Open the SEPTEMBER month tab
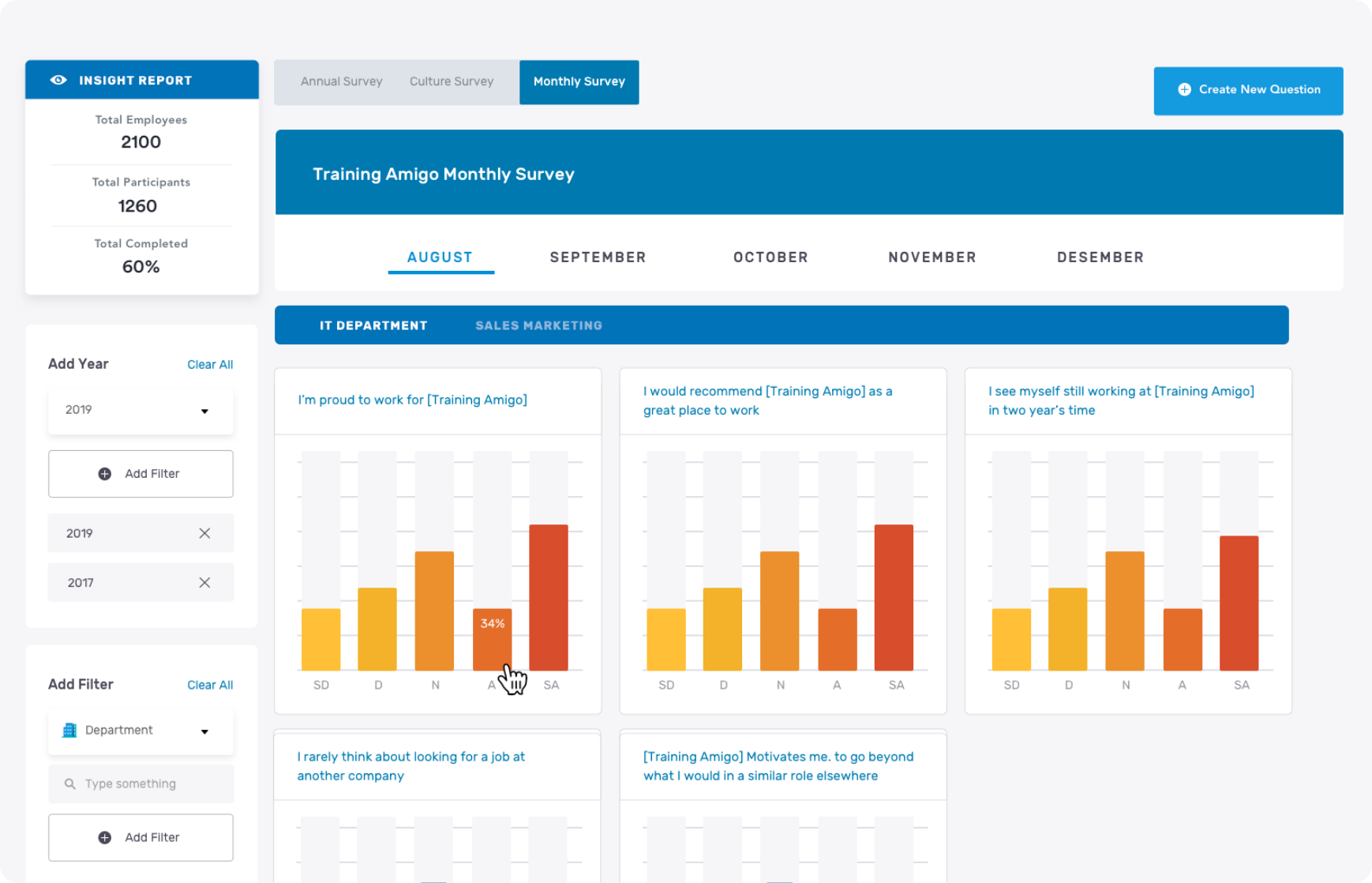 [598, 257]
